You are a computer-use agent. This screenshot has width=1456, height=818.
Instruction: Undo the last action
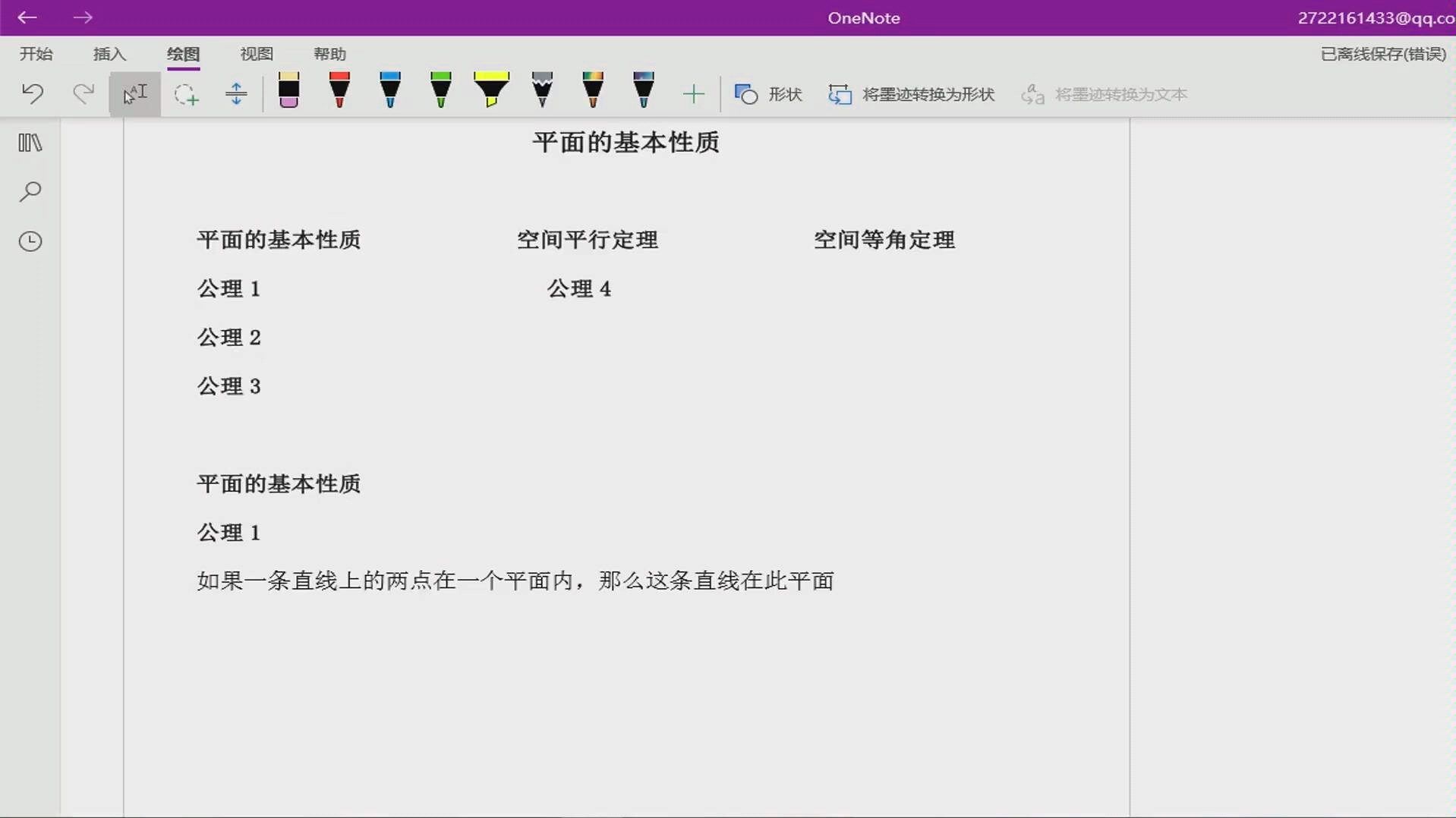tap(33, 93)
